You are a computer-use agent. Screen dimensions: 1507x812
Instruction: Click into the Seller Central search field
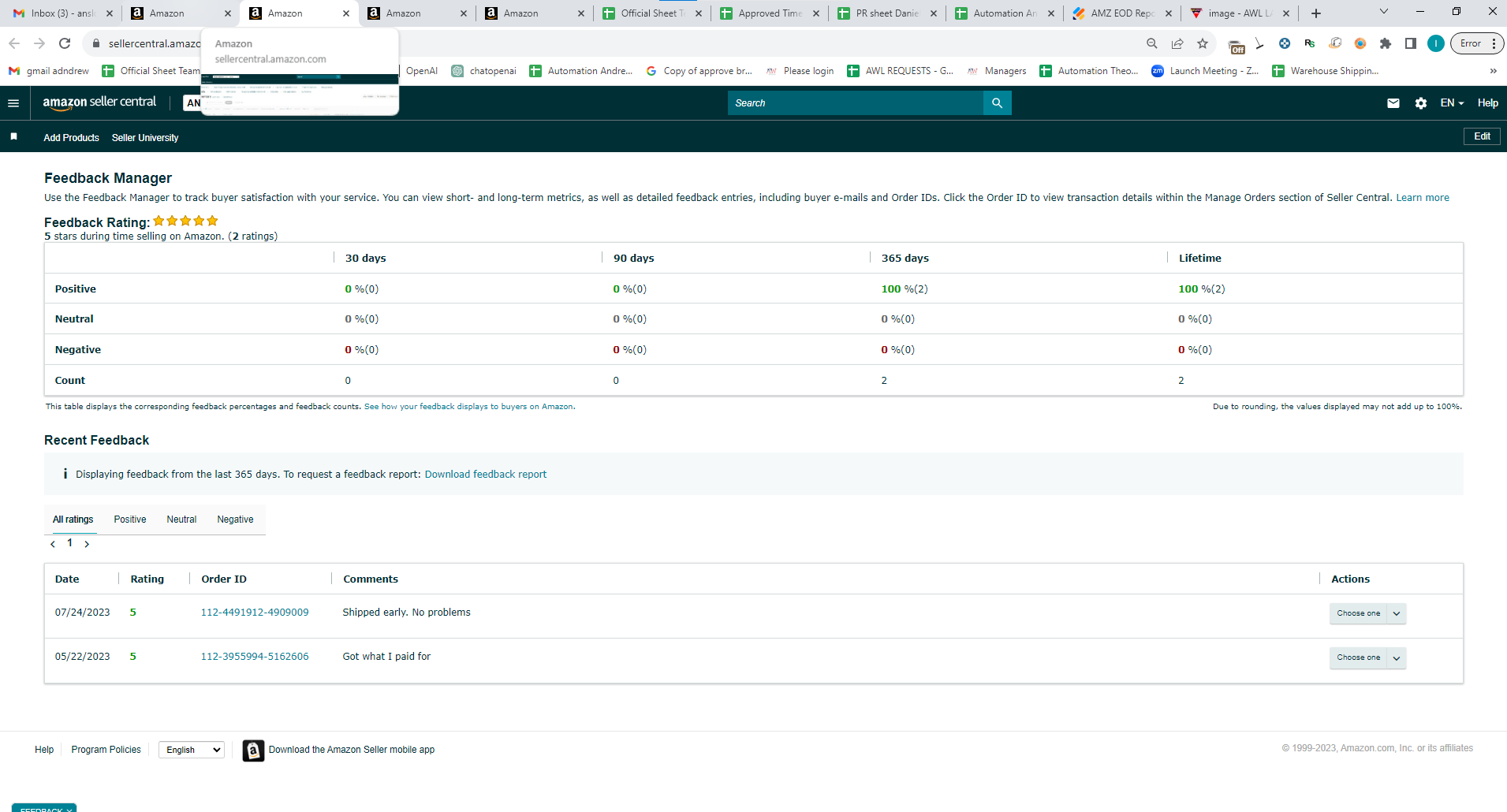(x=856, y=103)
